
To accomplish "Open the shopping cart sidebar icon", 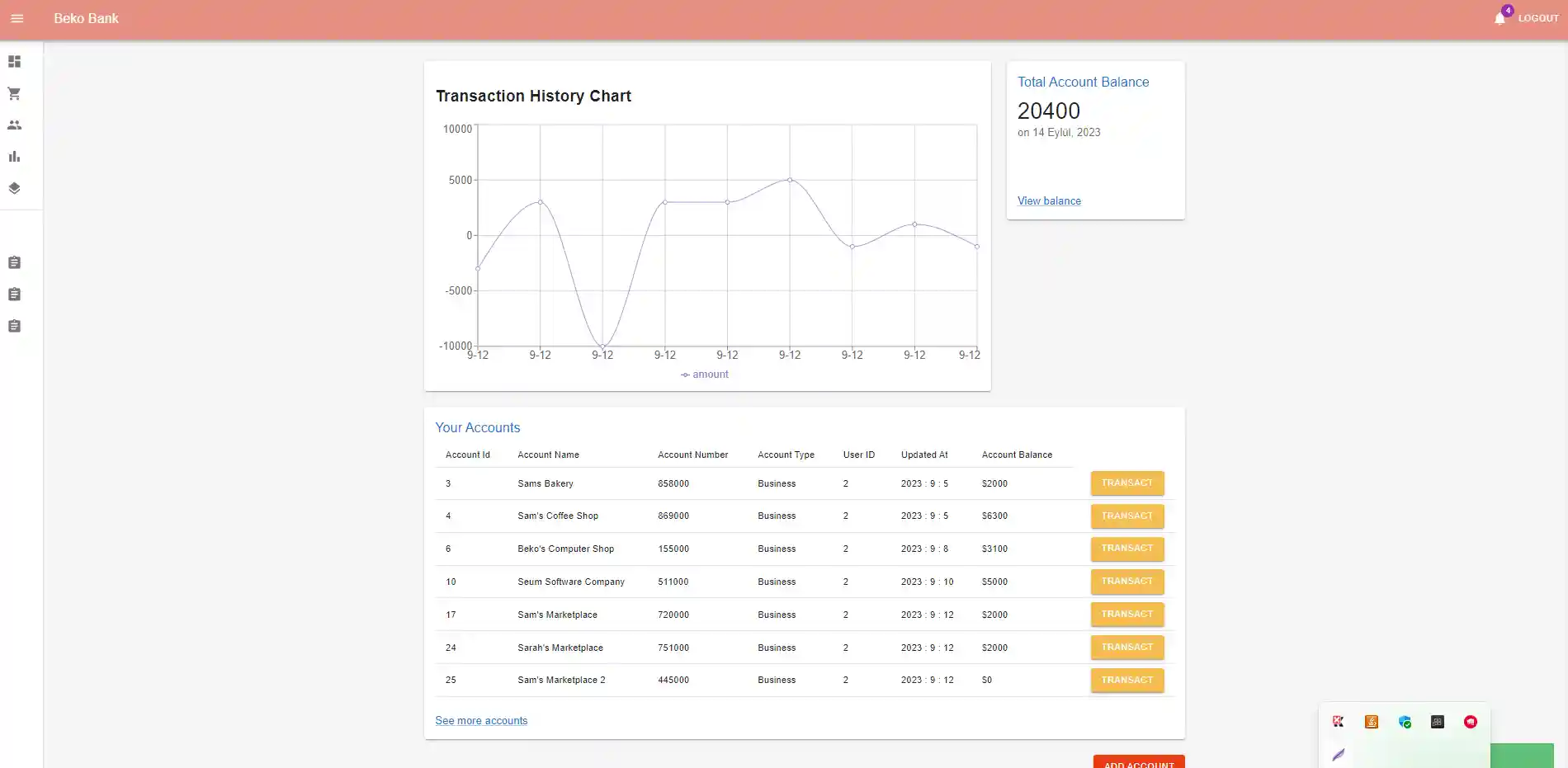I will pyautogui.click(x=14, y=93).
